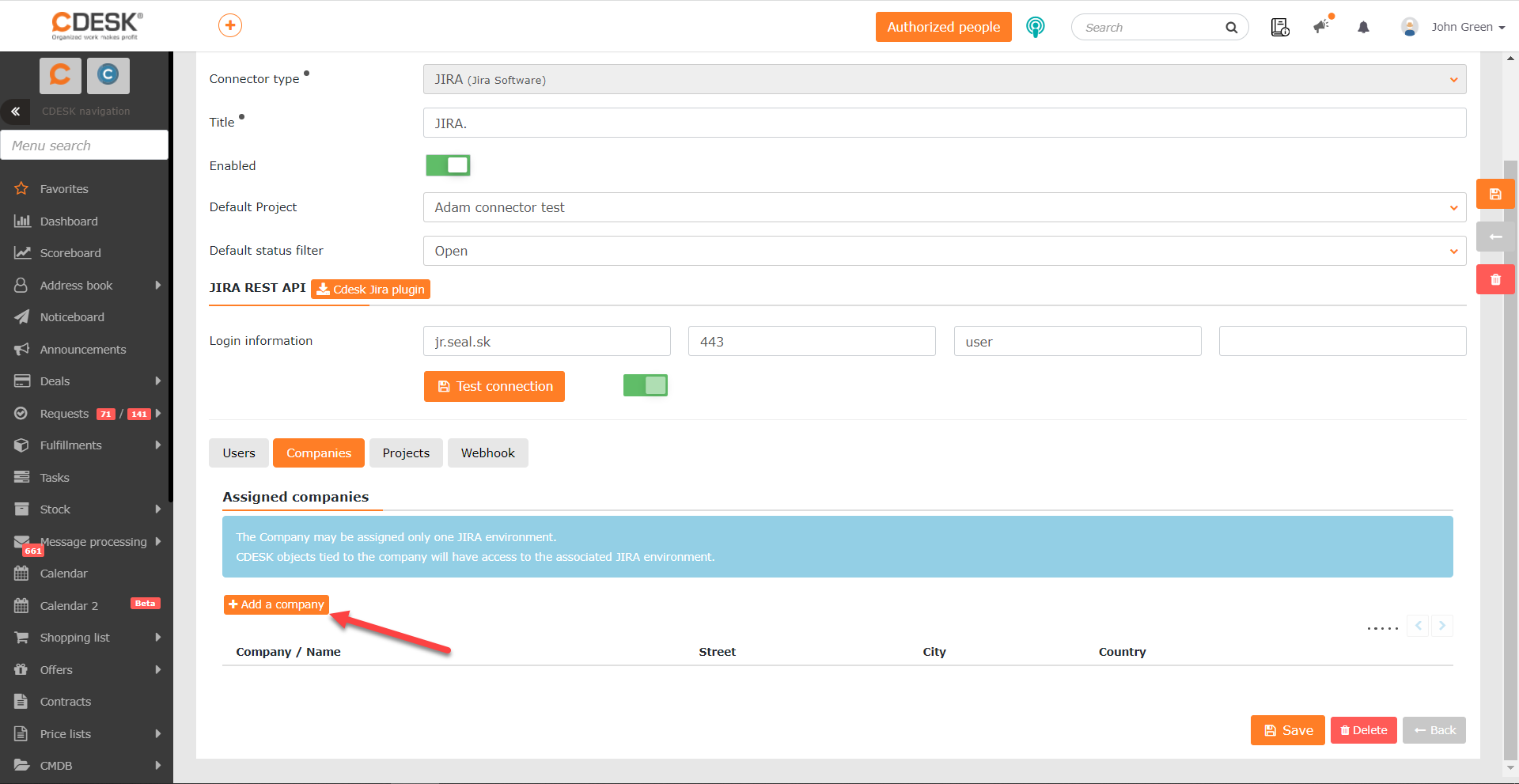Image resolution: width=1519 pixels, height=784 pixels.
Task: Go to previous page of companies table
Action: click(x=1419, y=626)
